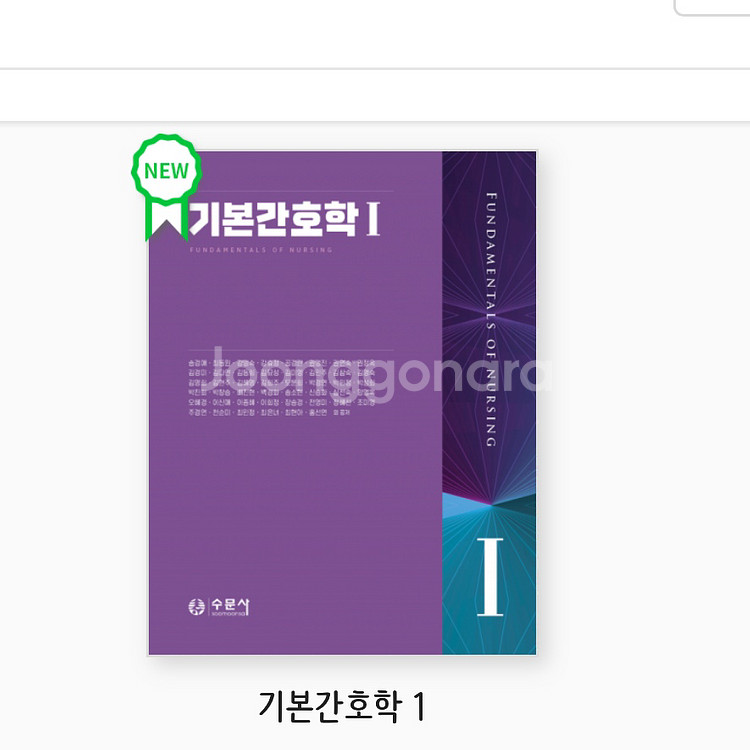The height and width of the screenshot is (750, 750).
Task: Click the 수문사 circular publisher emblem
Action: [x=196, y=607]
